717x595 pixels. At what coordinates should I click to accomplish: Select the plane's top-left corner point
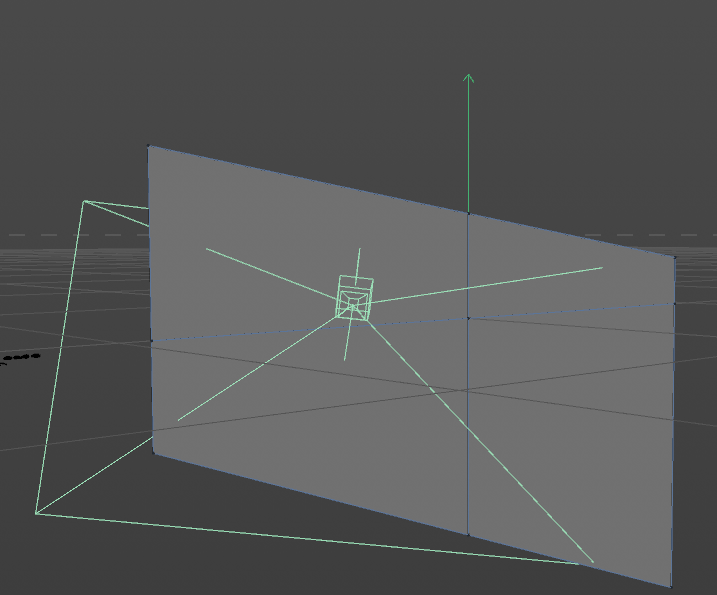tap(148, 146)
